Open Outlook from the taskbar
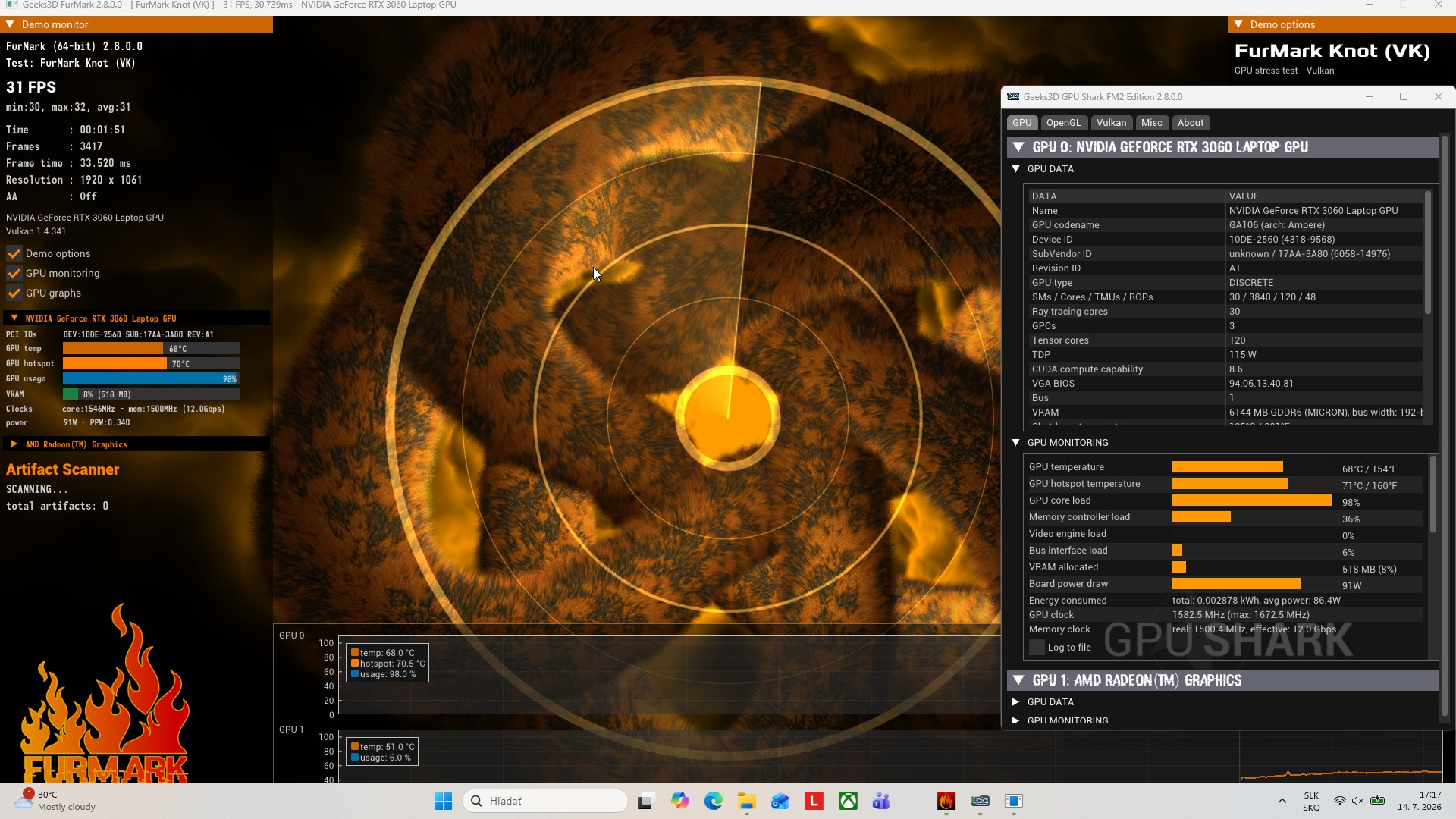Image resolution: width=1456 pixels, height=819 pixels. 780,801
